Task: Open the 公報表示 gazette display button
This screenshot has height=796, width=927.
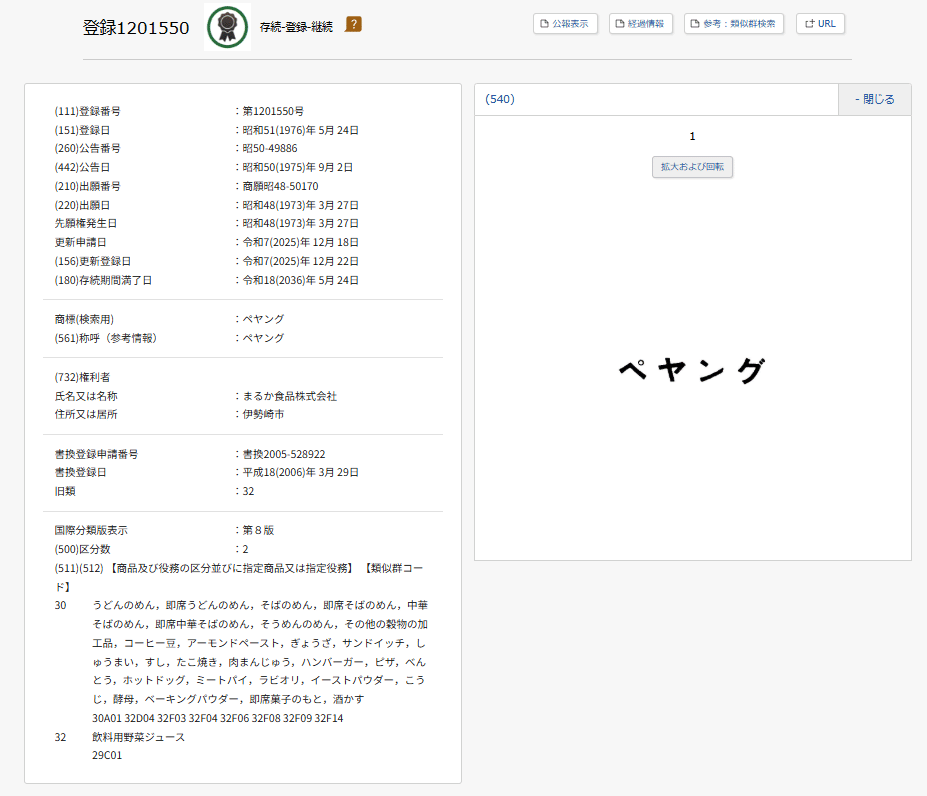Action: point(565,24)
